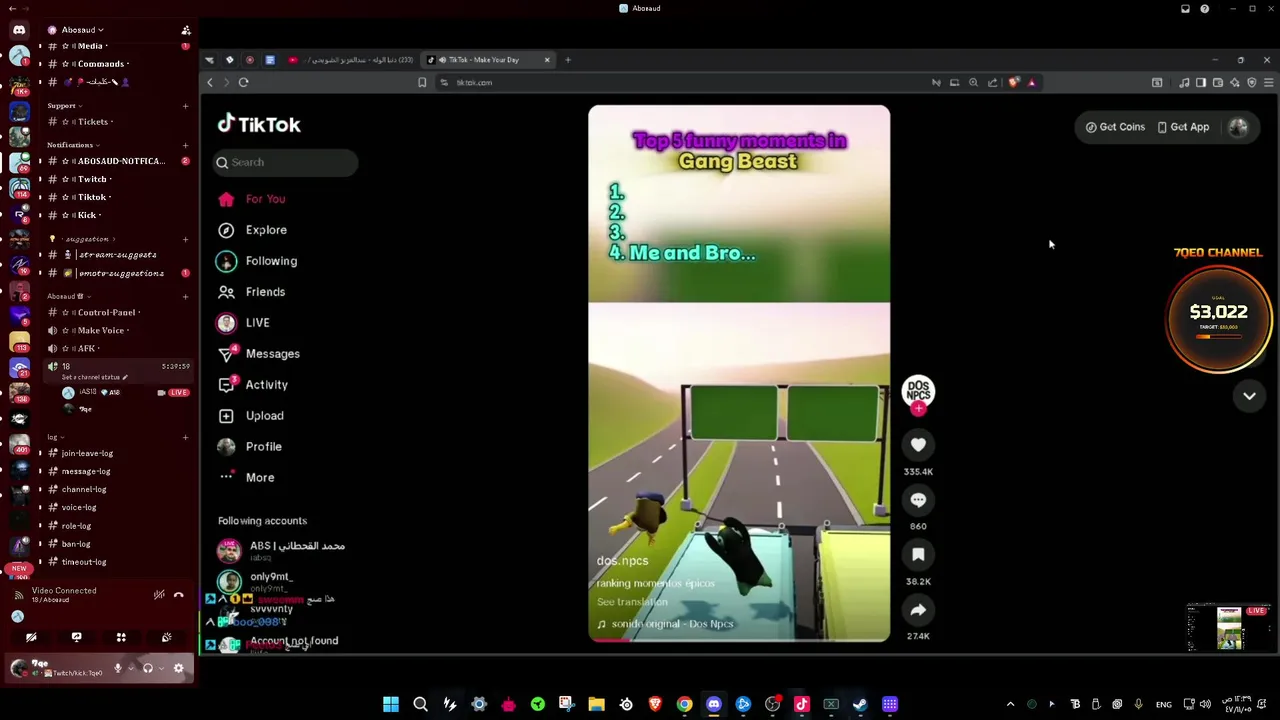The height and width of the screenshot is (720, 1280).
Task: Collapse the Support category in Discord
Action: [63, 106]
